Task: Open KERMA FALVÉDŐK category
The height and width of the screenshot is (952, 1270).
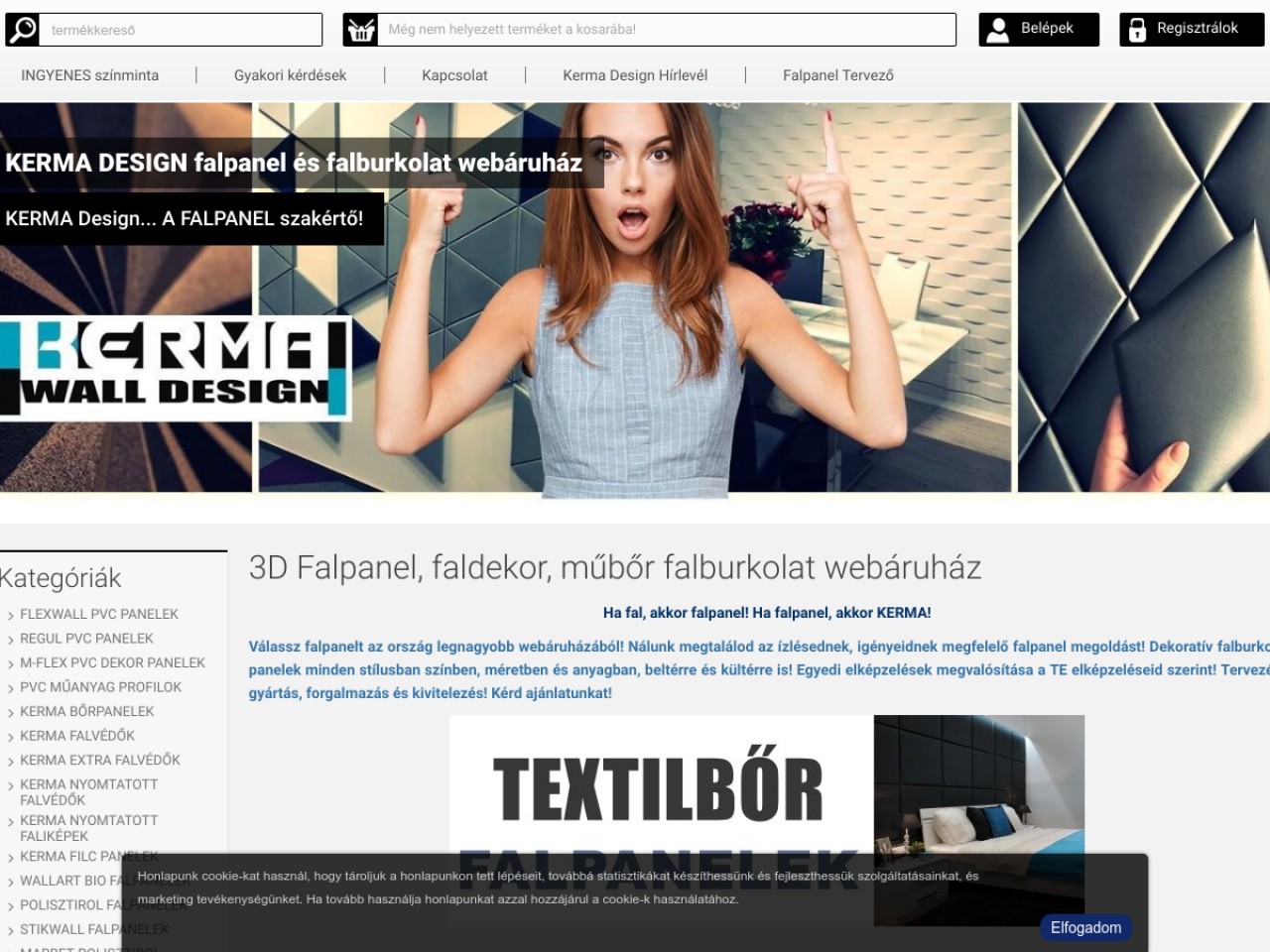Action: (x=77, y=736)
